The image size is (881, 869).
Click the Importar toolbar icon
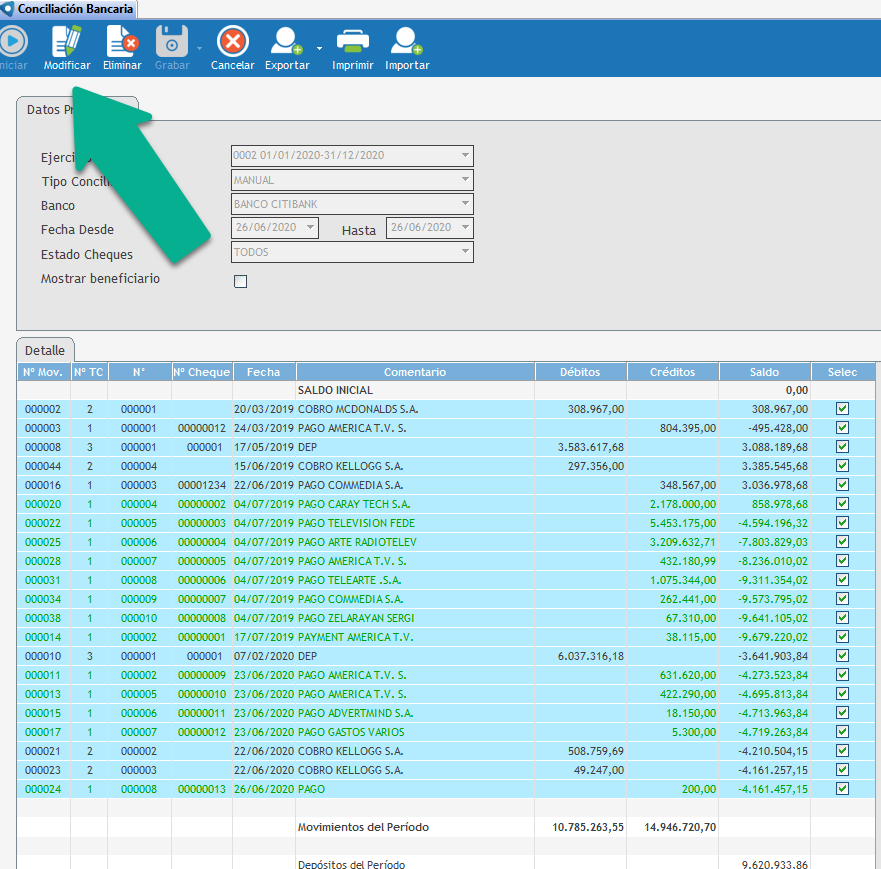pyautogui.click(x=407, y=42)
